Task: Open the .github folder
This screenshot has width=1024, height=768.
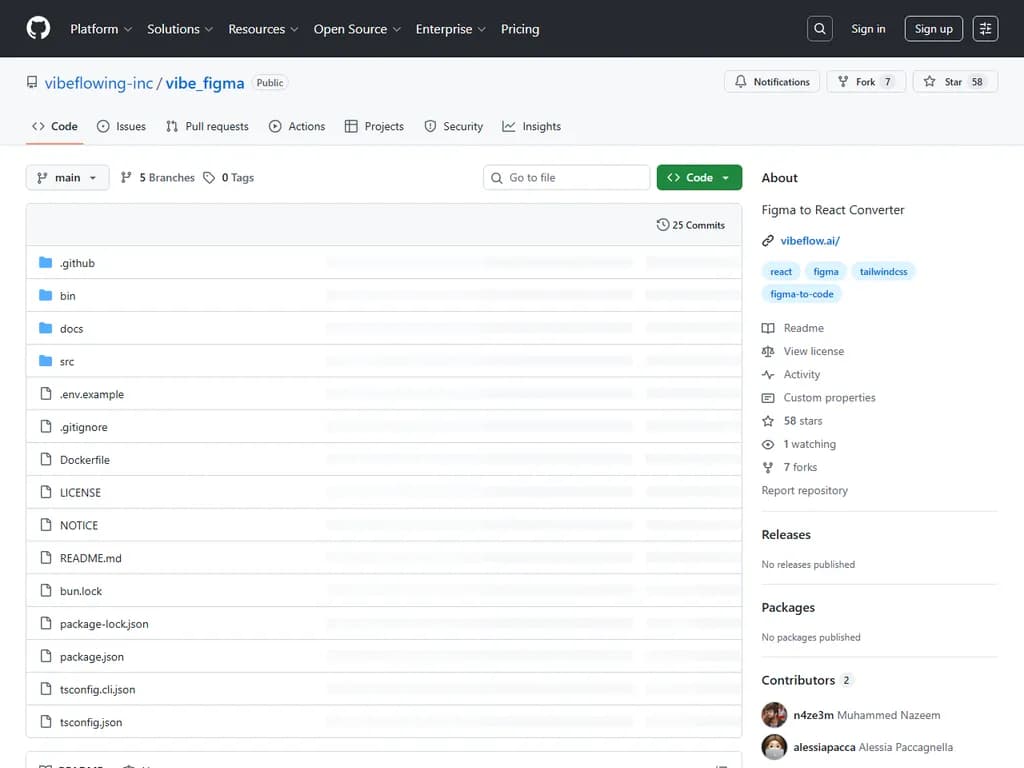Action: coord(77,263)
